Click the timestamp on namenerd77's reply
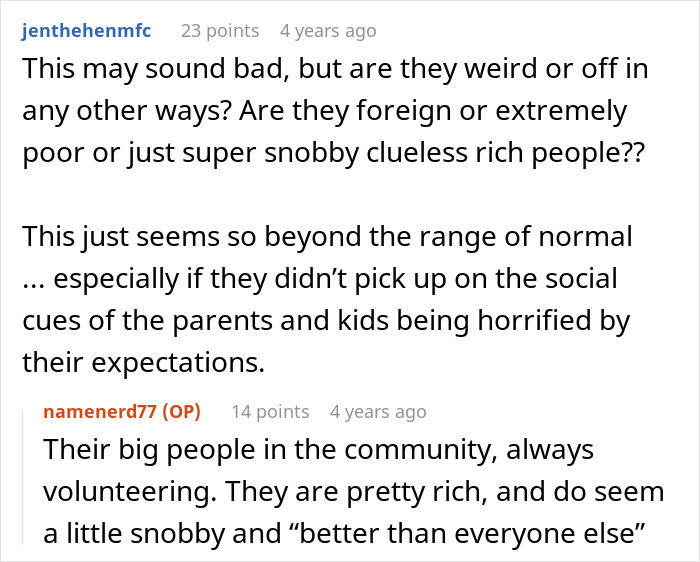Screen dimensions: 700x562 [x=378, y=412]
